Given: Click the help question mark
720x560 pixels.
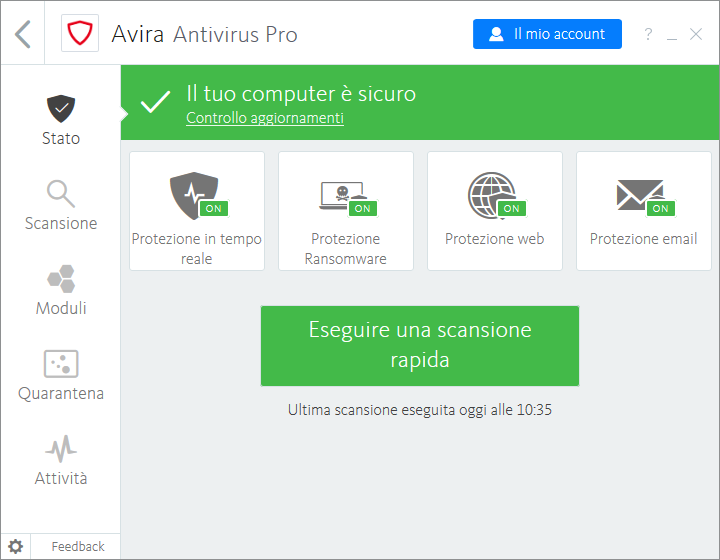Looking at the screenshot, I should click(x=648, y=34).
